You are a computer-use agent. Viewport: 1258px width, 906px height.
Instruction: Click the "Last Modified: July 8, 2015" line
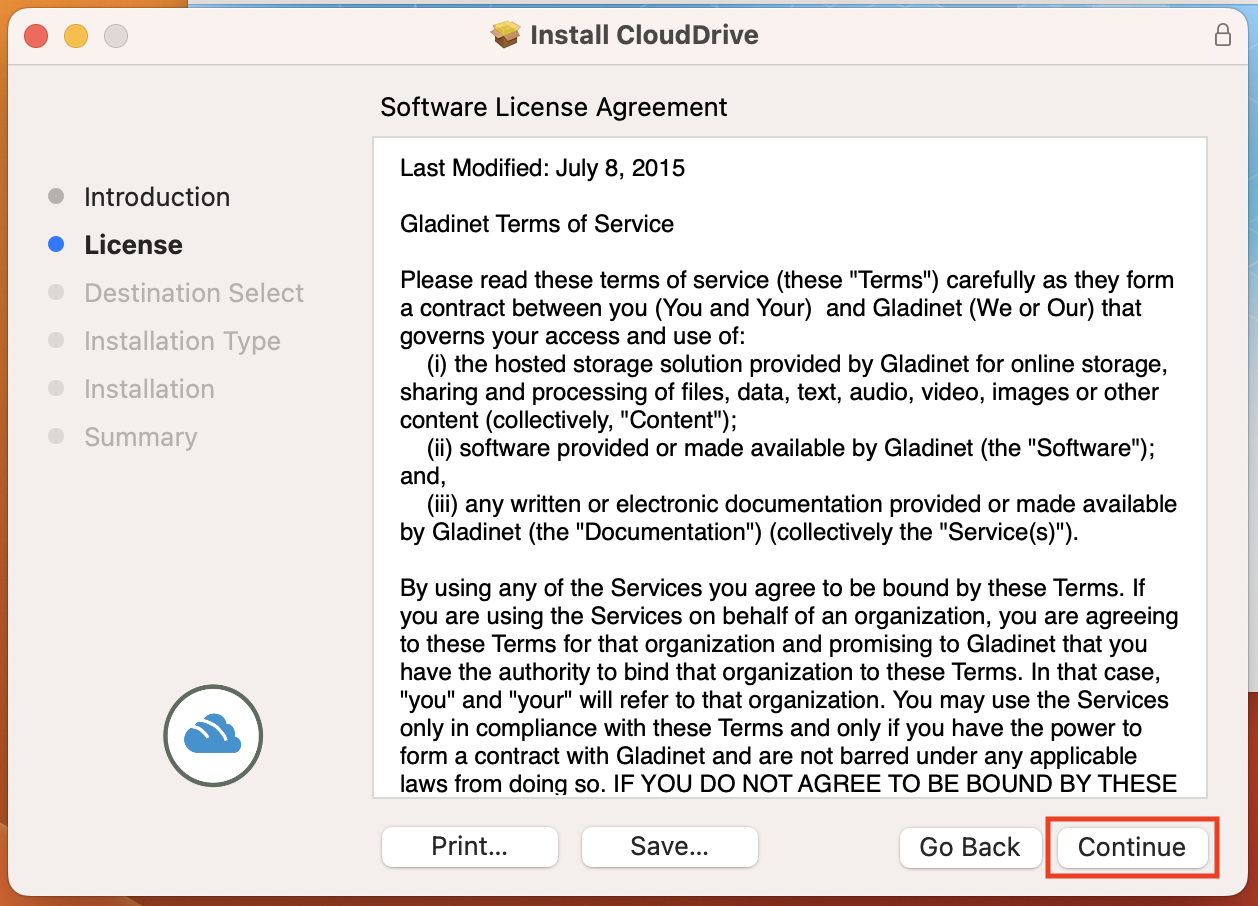pos(542,168)
